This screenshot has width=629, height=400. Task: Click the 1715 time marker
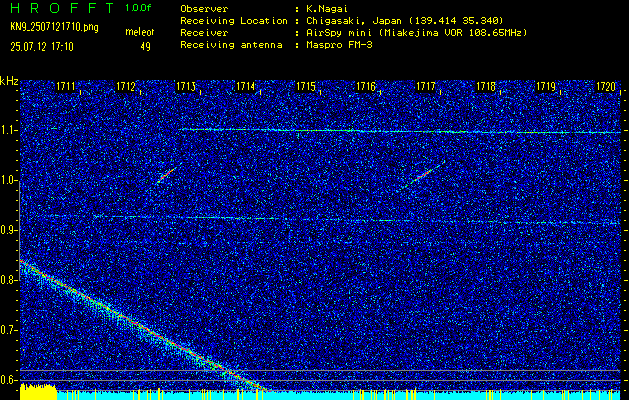click(306, 86)
